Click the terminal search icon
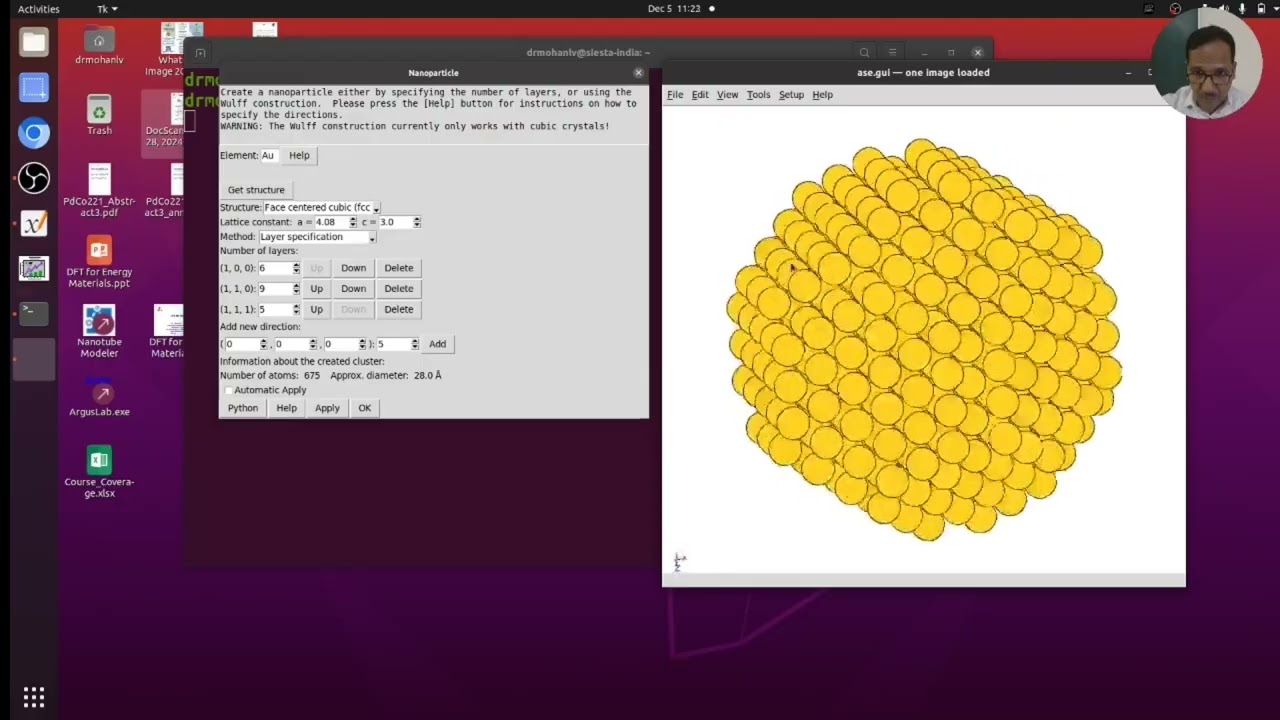This screenshot has height=720, width=1280. (864, 53)
